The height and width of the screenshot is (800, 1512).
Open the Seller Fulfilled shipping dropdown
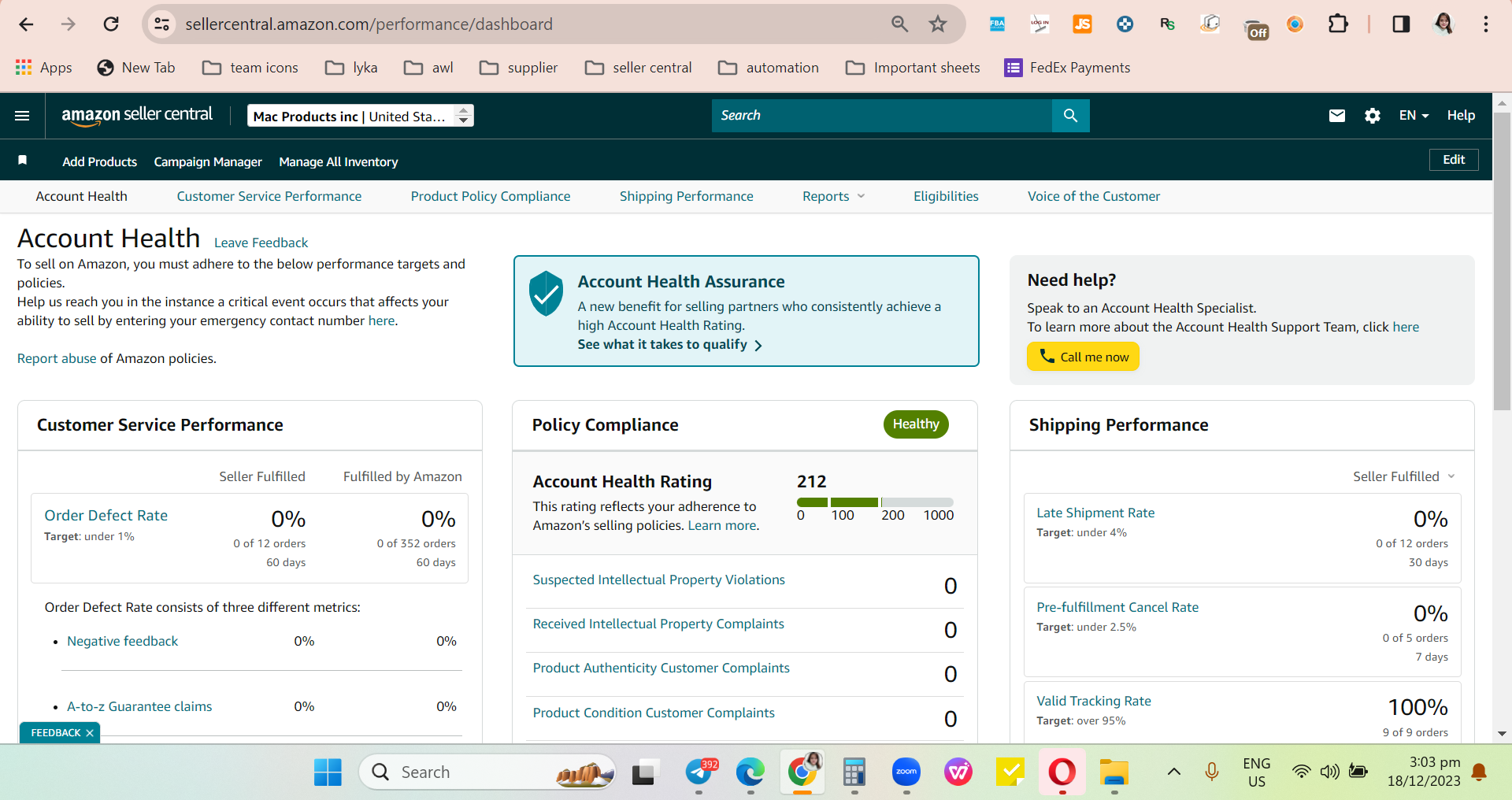1404,476
